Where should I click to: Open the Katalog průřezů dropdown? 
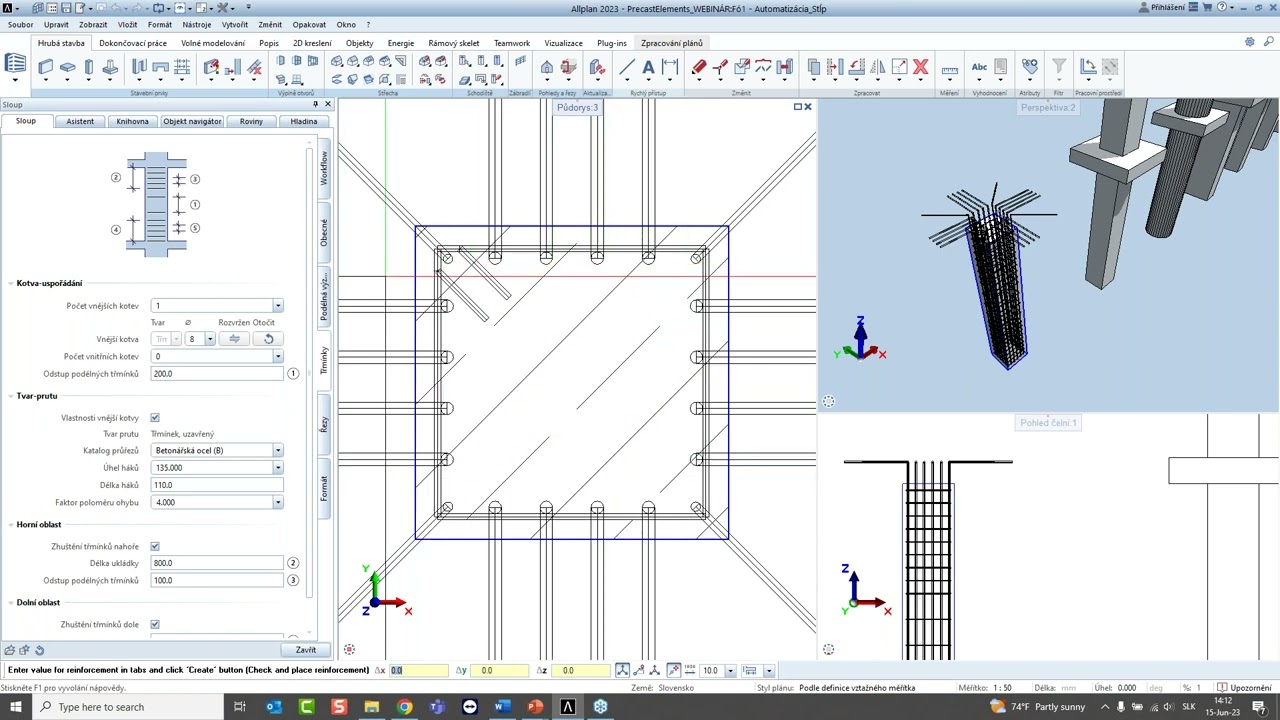pos(277,451)
